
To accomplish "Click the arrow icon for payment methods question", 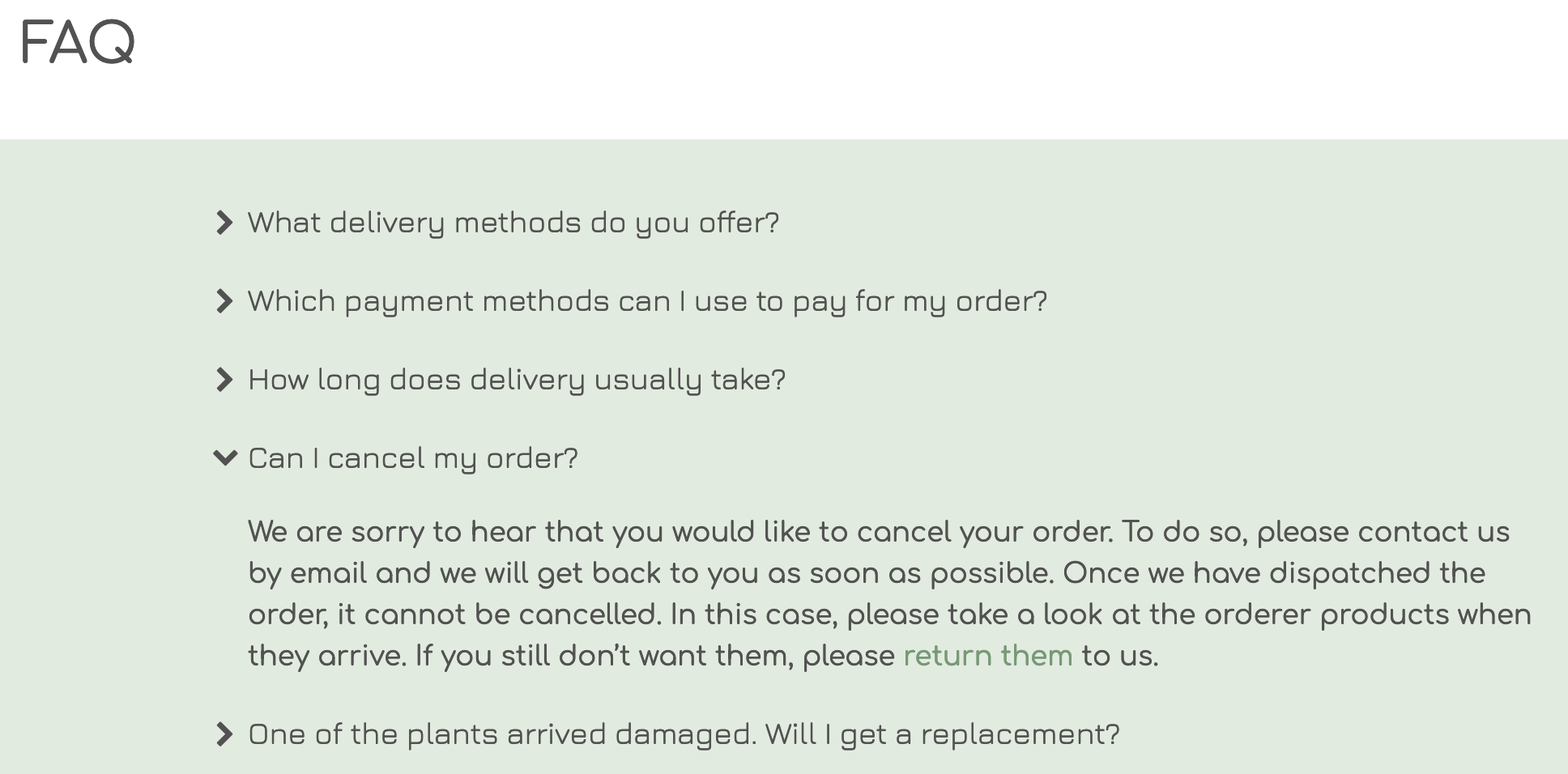I will tap(225, 301).
